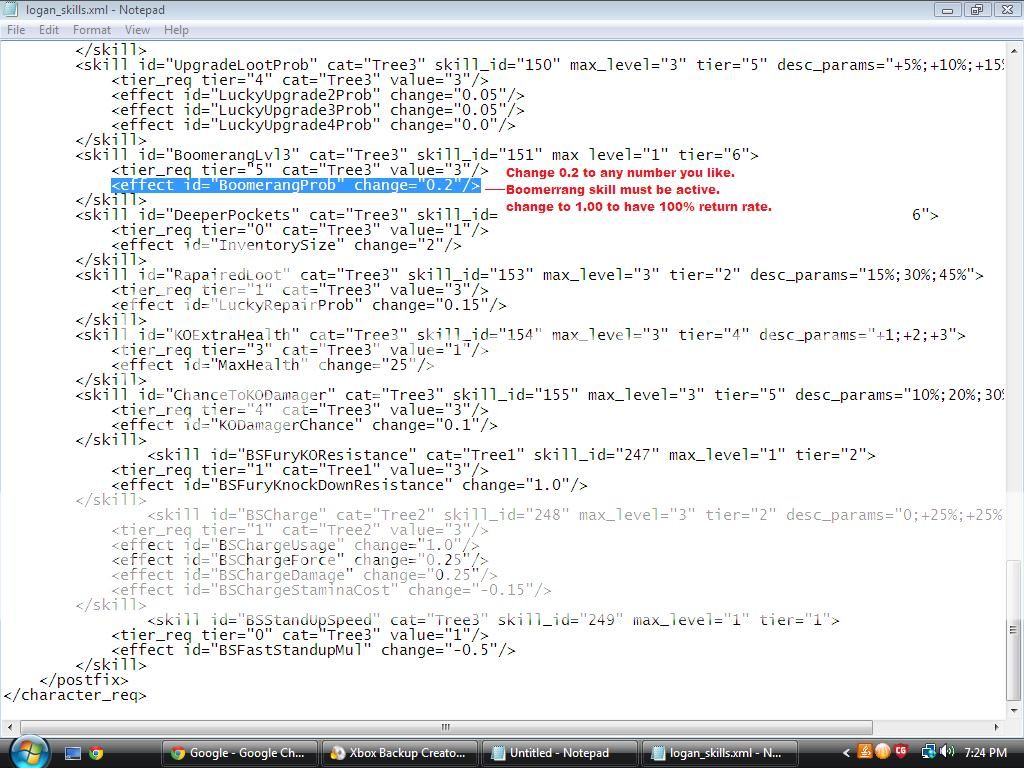The height and width of the screenshot is (768, 1024).
Task: Open the Windows Start orb
Action: 26,751
